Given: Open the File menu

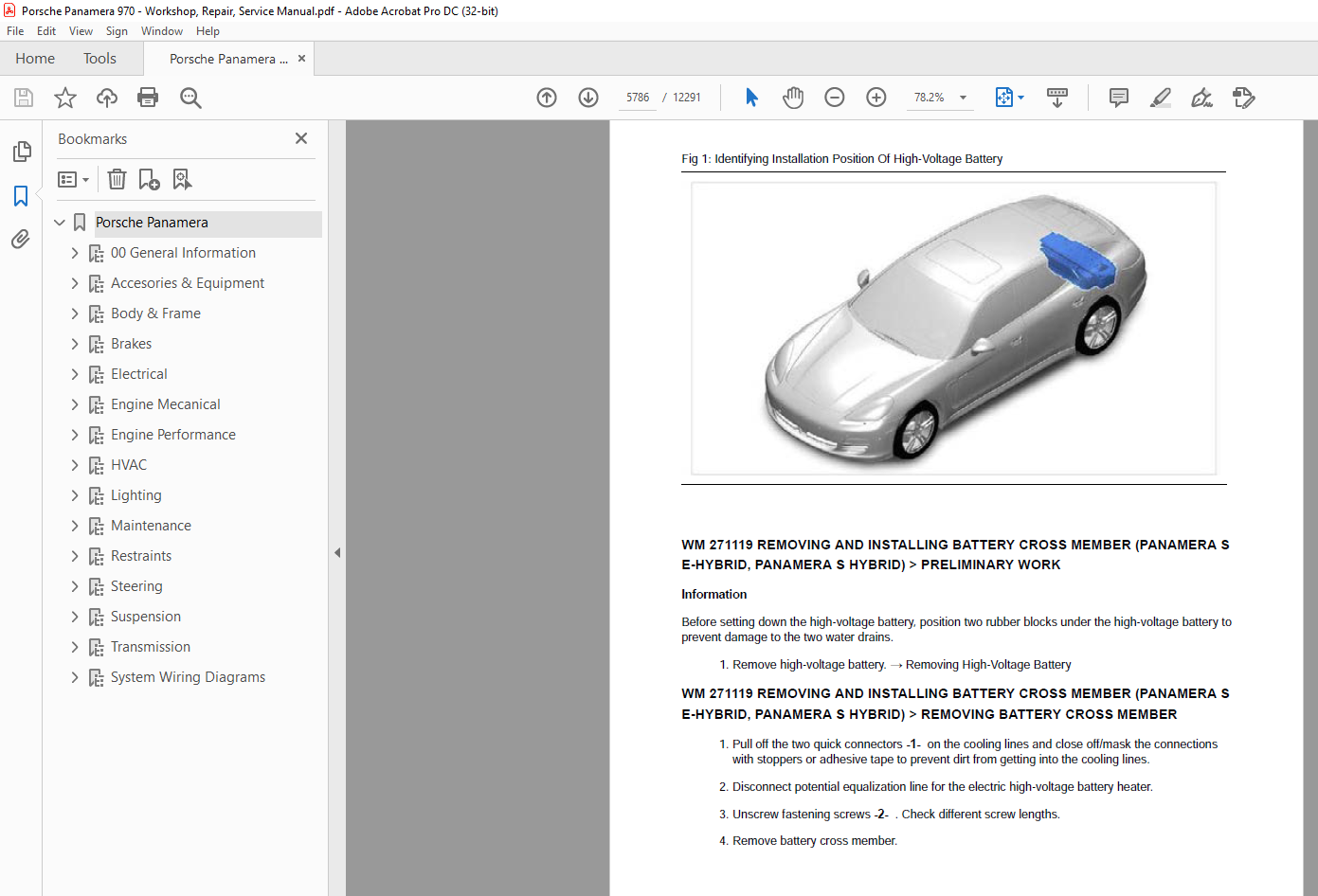Looking at the screenshot, I should click(x=15, y=31).
